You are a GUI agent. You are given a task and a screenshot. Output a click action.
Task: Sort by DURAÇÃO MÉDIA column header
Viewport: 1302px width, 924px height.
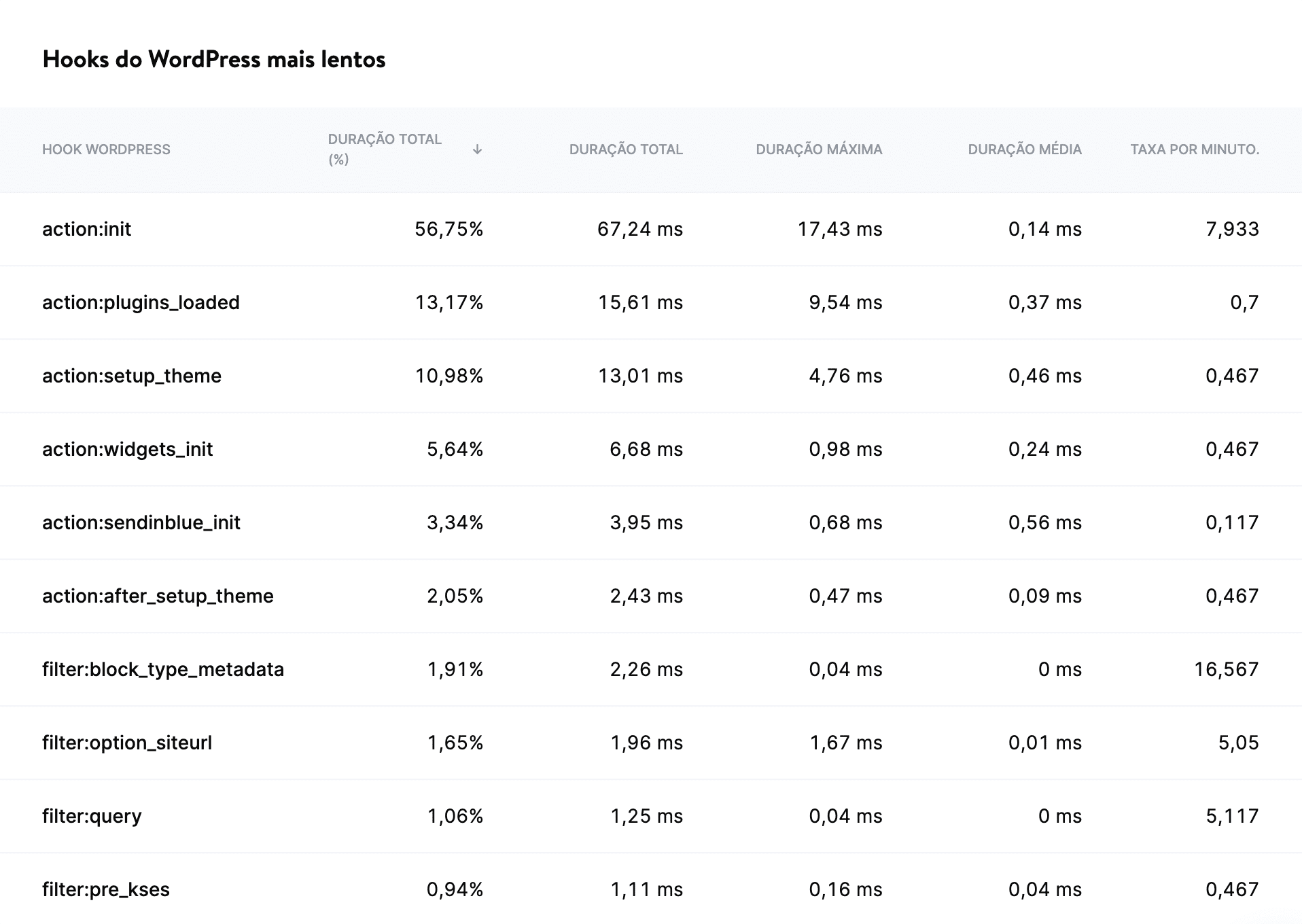[x=1025, y=149]
